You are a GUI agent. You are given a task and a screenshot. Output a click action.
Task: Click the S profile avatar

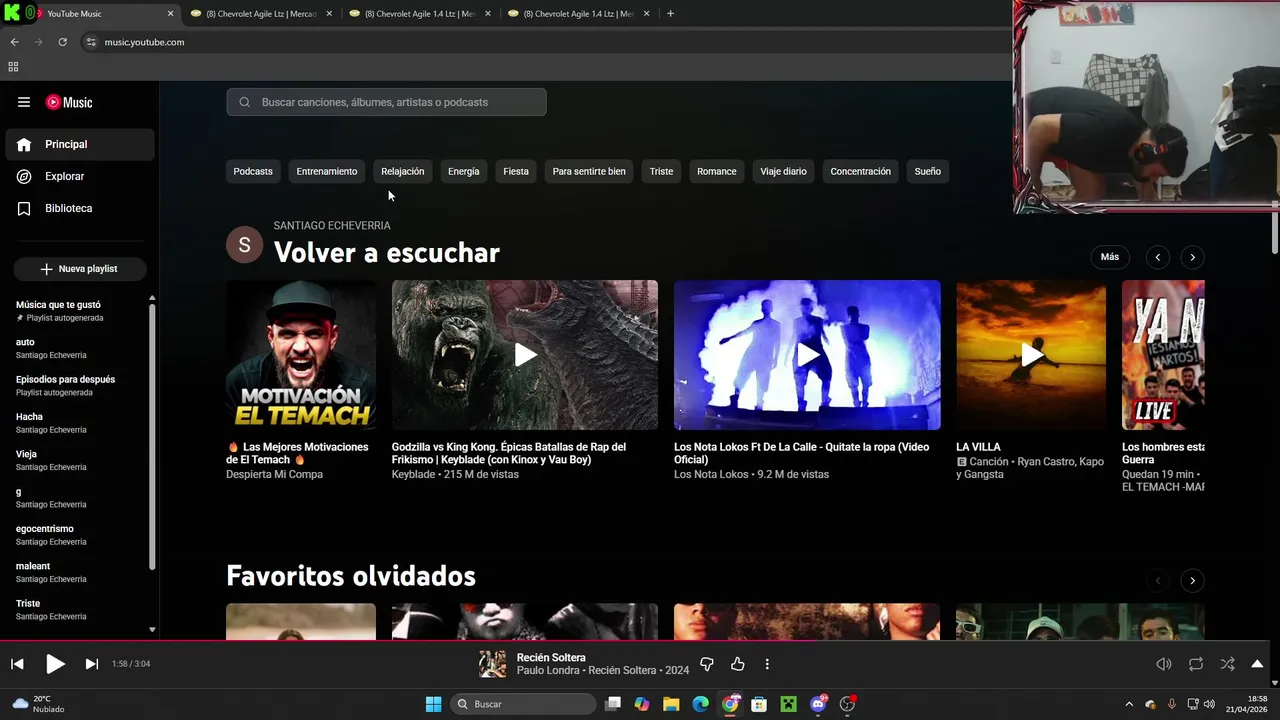(x=245, y=245)
